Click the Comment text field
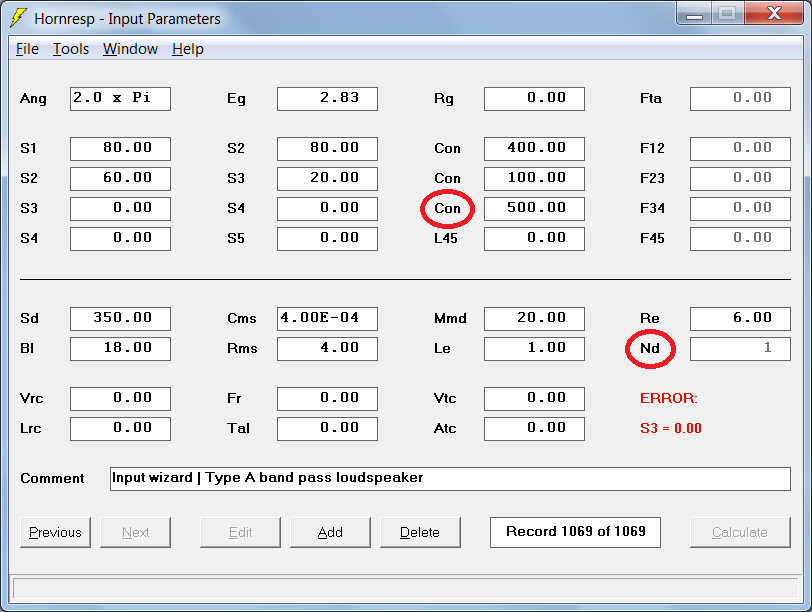This screenshot has height=612, width=812. click(x=451, y=479)
